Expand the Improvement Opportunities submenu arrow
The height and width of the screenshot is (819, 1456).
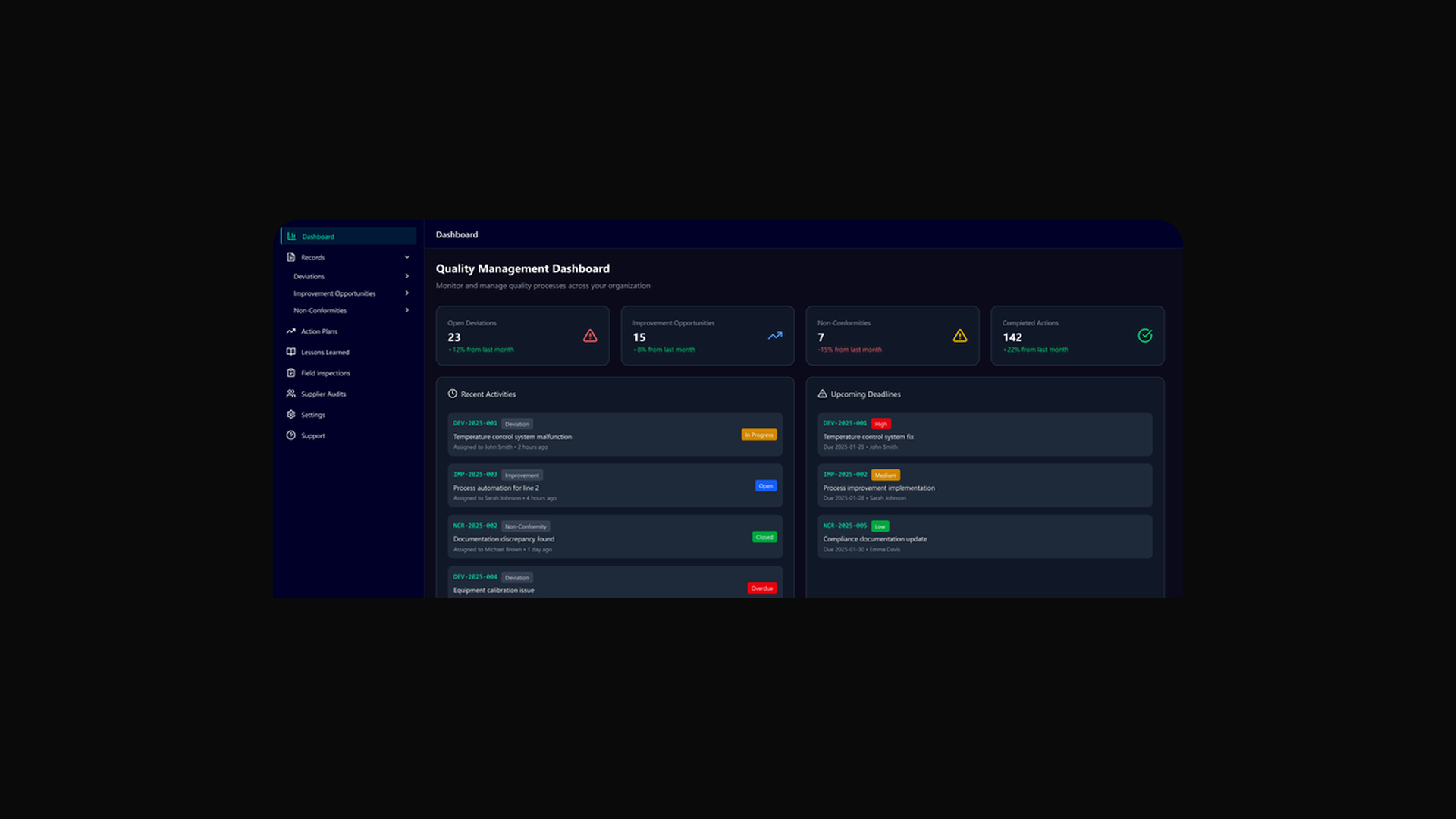click(407, 293)
